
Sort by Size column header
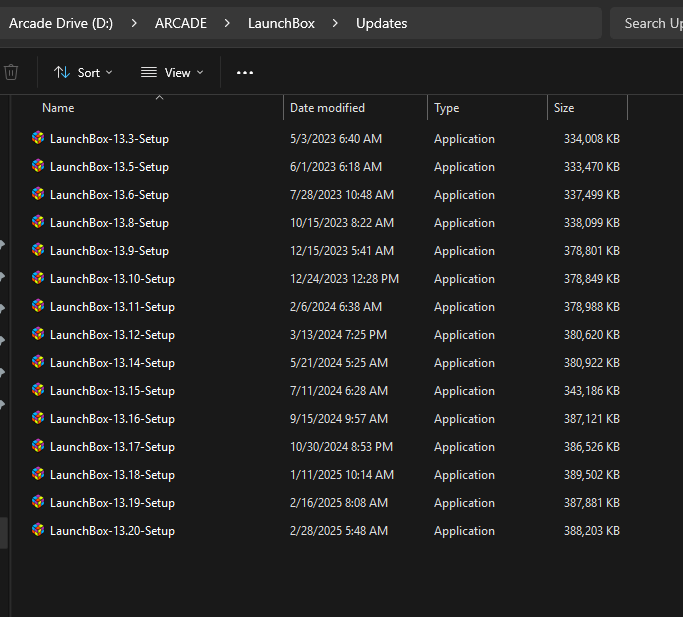(587, 108)
